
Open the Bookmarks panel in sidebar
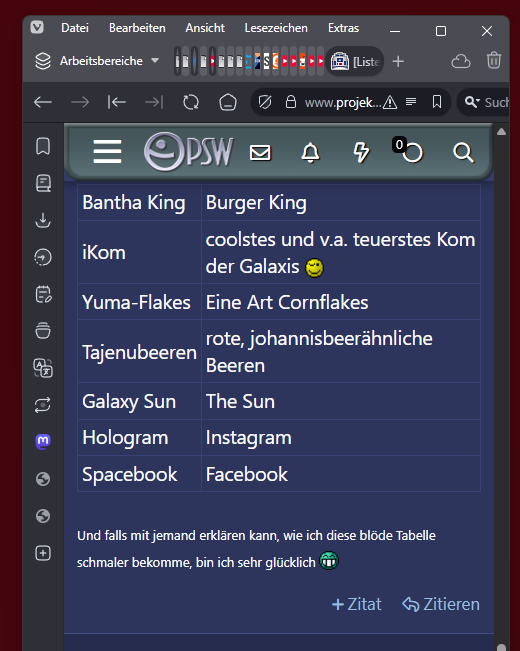[x=43, y=146]
